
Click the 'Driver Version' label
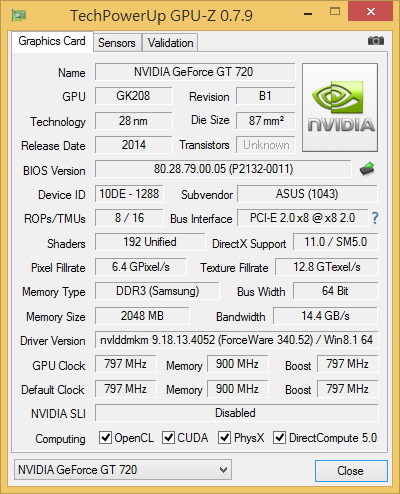tap(53, 341)
